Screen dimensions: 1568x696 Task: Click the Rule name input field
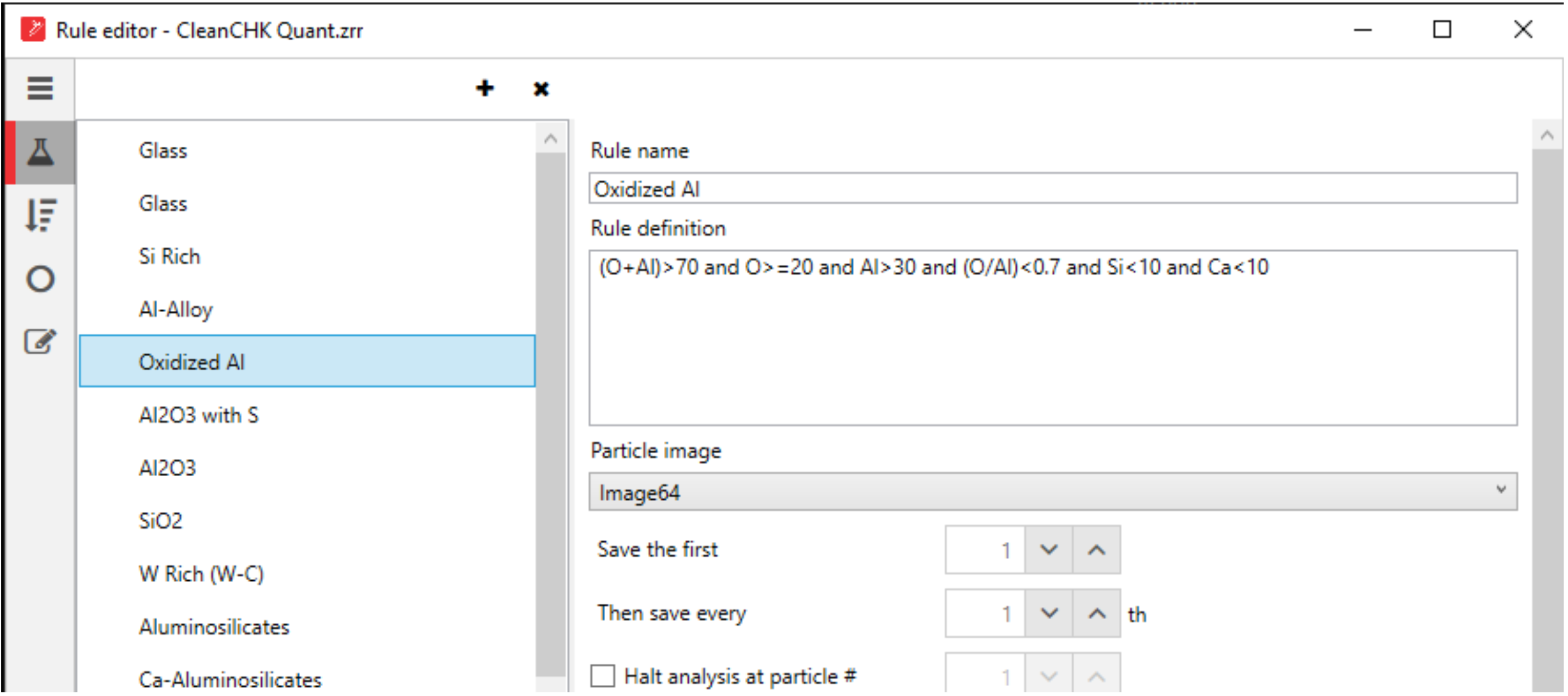[1053, 188]
